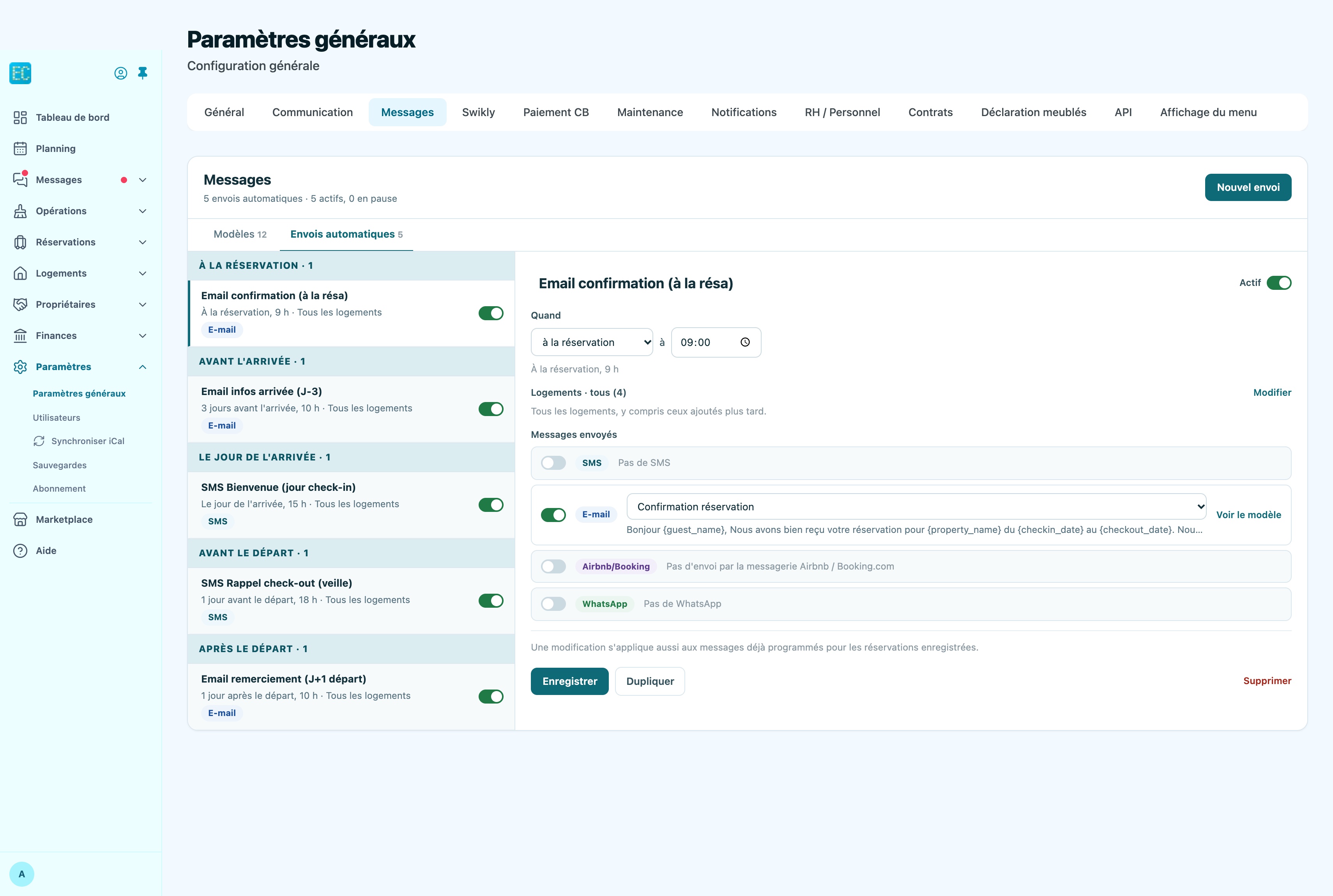
Task: Click the EC application logo
Action: click(x=20, y=73)
